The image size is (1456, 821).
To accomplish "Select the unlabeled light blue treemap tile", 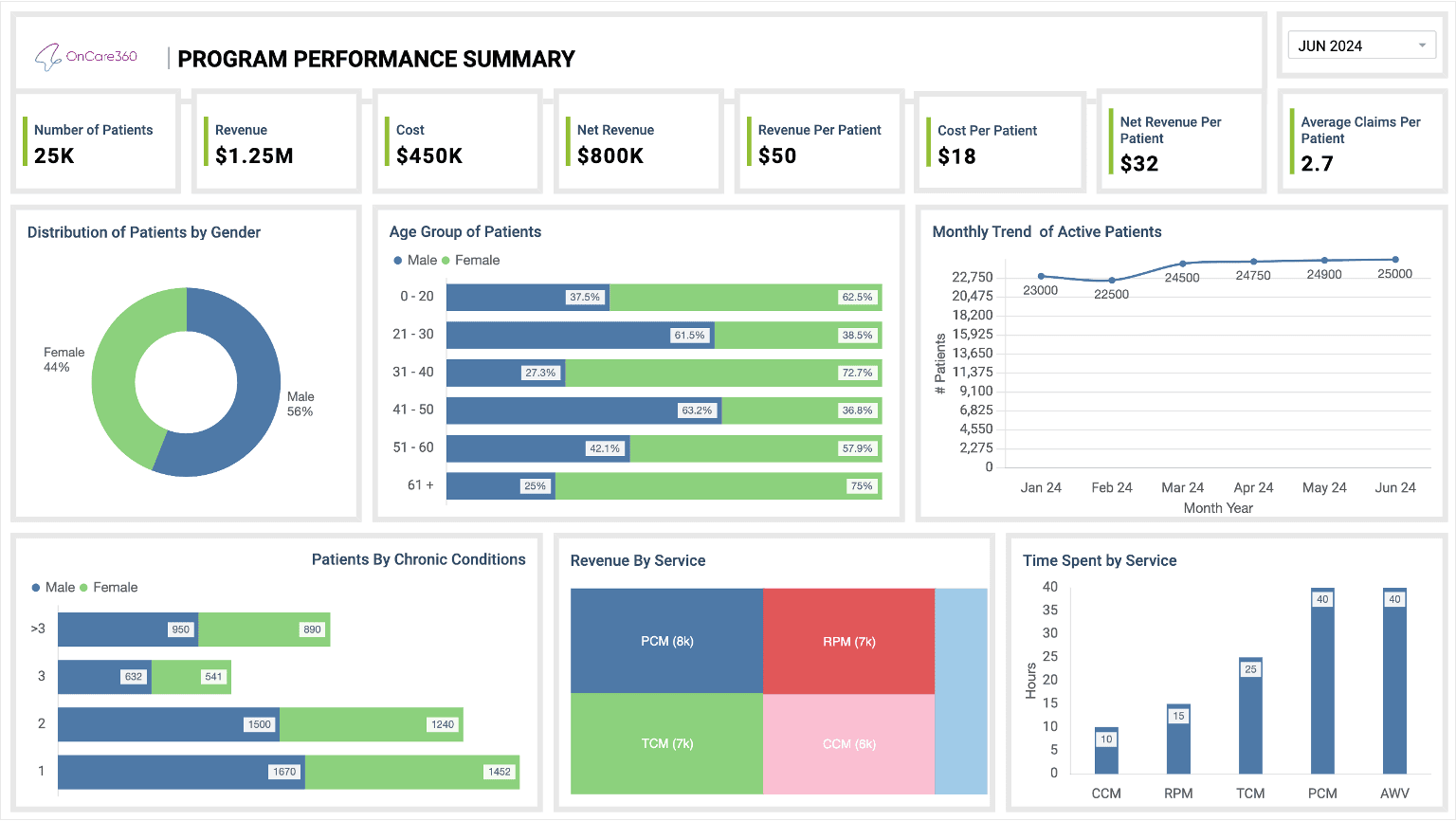I will [x=961, y=691].
